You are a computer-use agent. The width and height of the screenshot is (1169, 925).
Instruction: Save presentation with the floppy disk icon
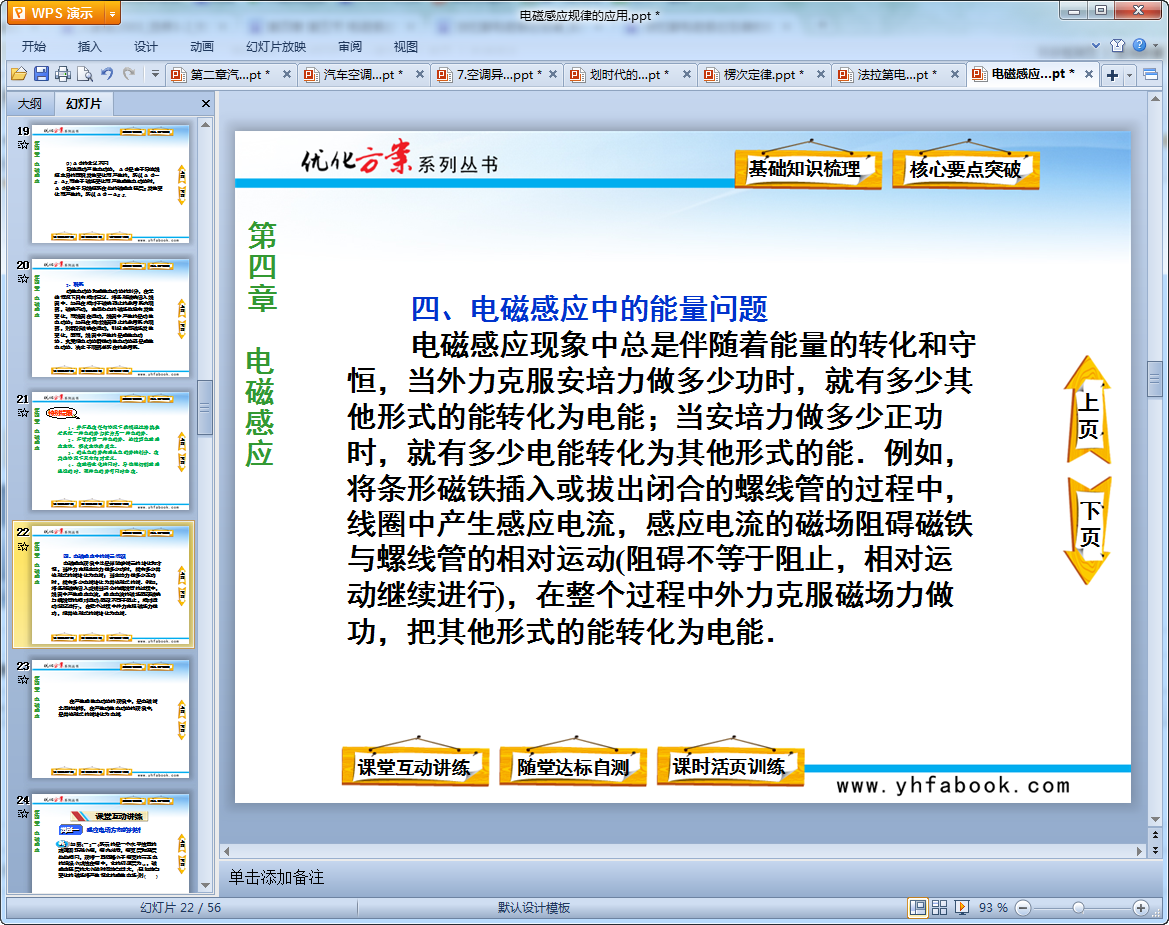(x=41, y=74)
